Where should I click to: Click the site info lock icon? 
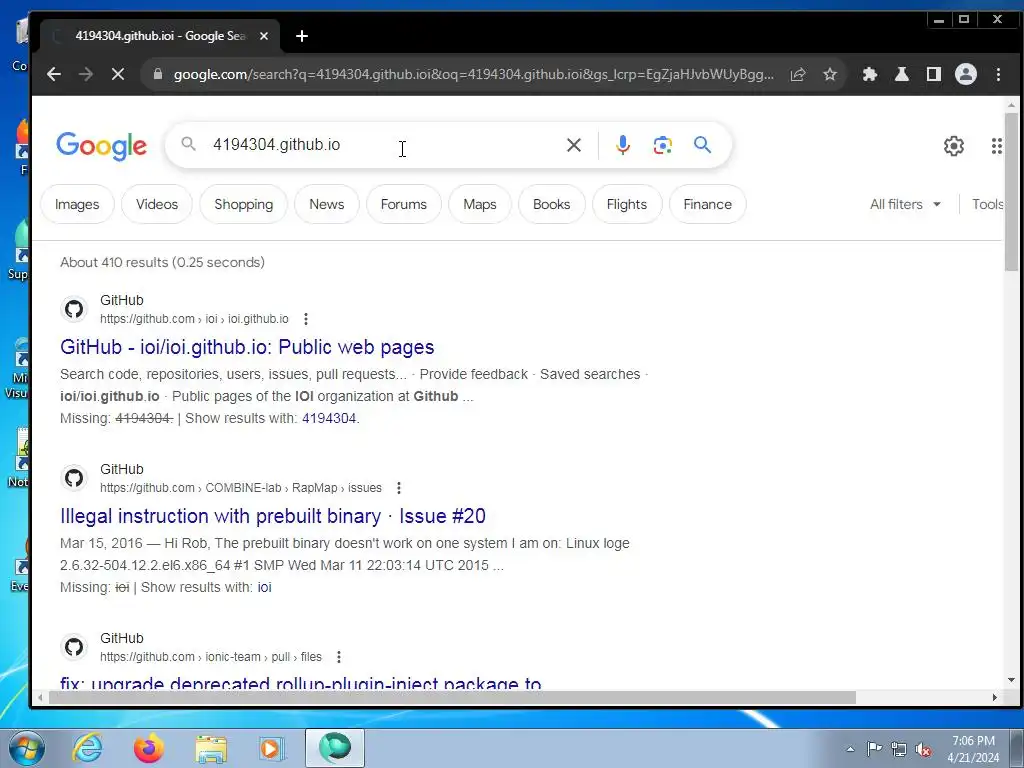[157, 74]
